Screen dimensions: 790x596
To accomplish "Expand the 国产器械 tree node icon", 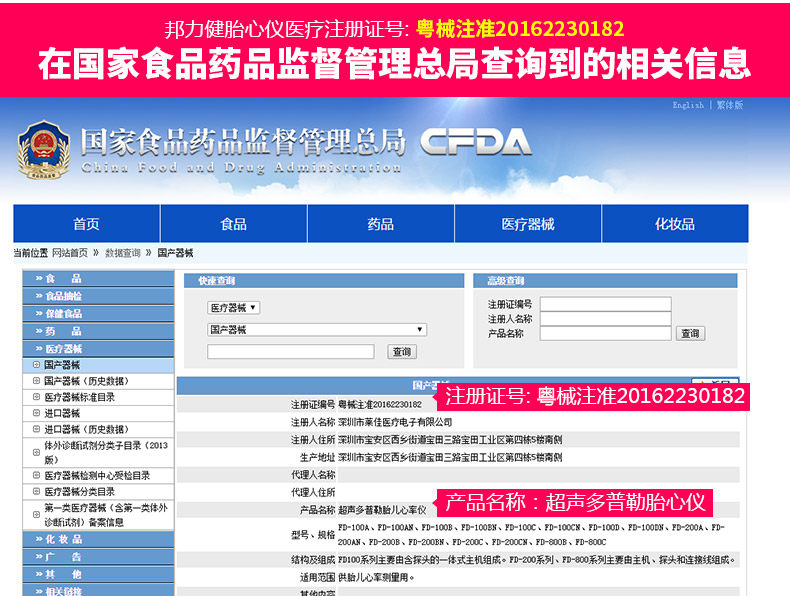I will point(36,365).
